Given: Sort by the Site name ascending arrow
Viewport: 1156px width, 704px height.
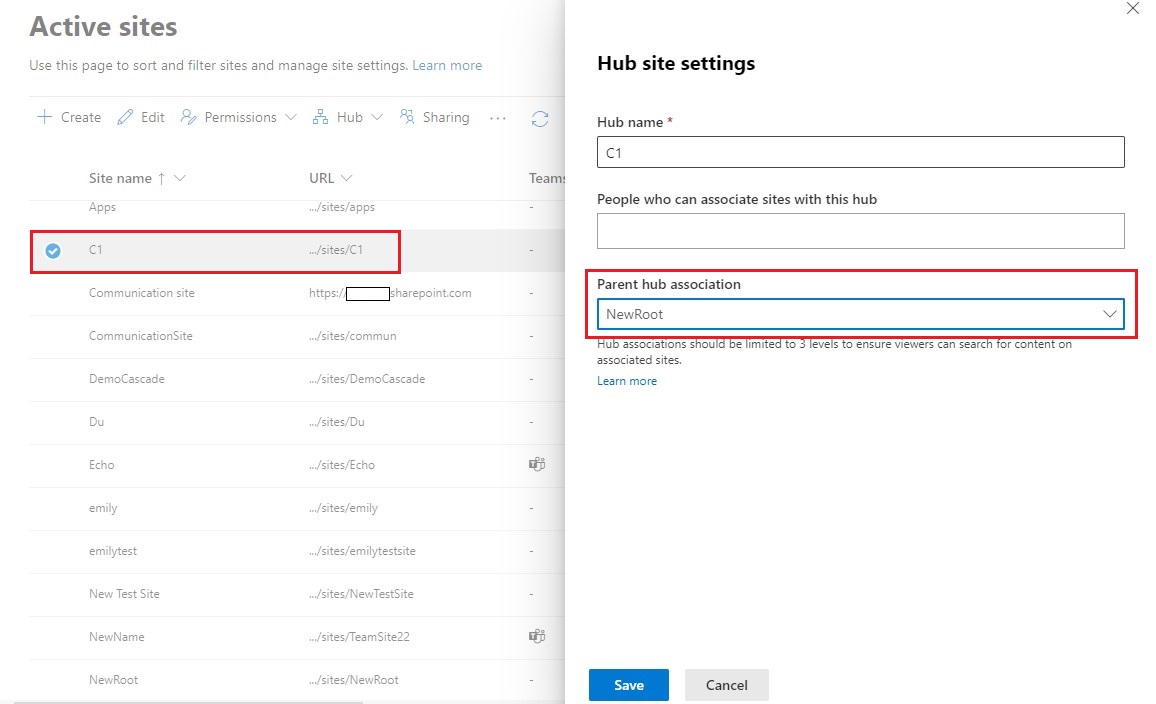Looking at the screenshot, I should [x=161, y=178].
